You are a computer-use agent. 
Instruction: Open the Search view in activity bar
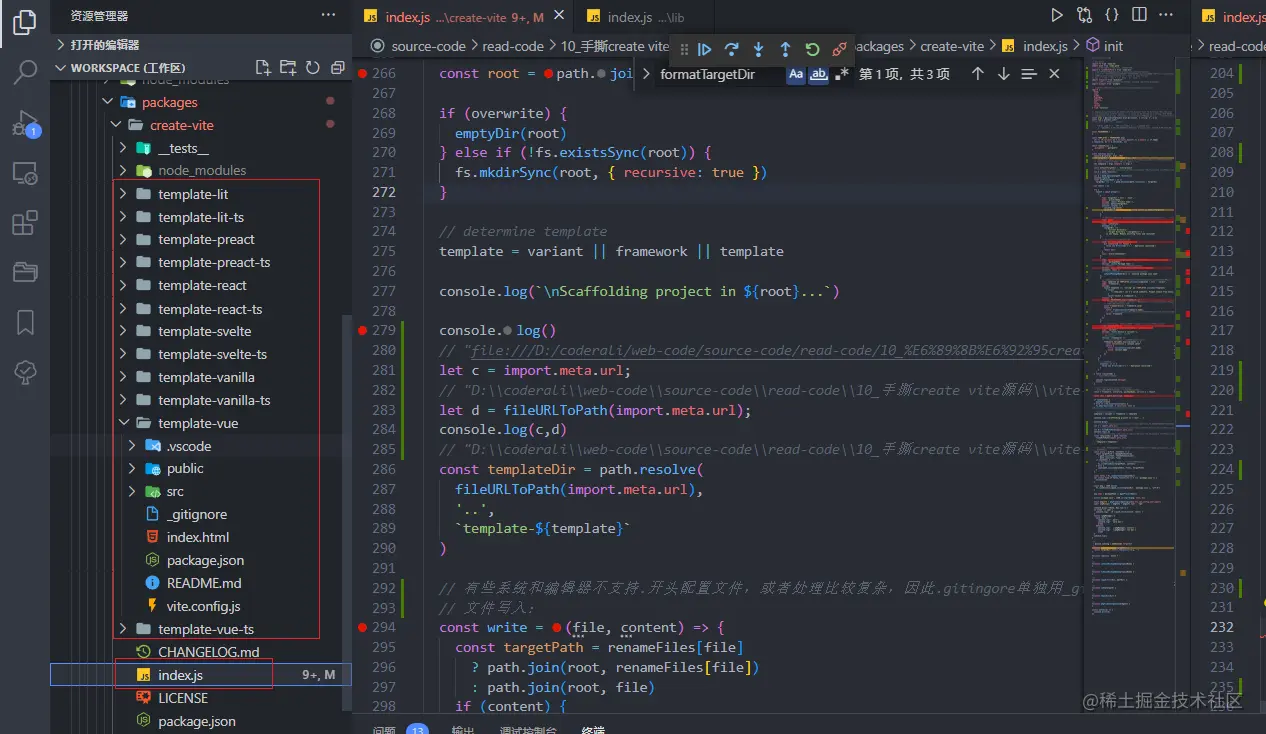coord(25,72)
